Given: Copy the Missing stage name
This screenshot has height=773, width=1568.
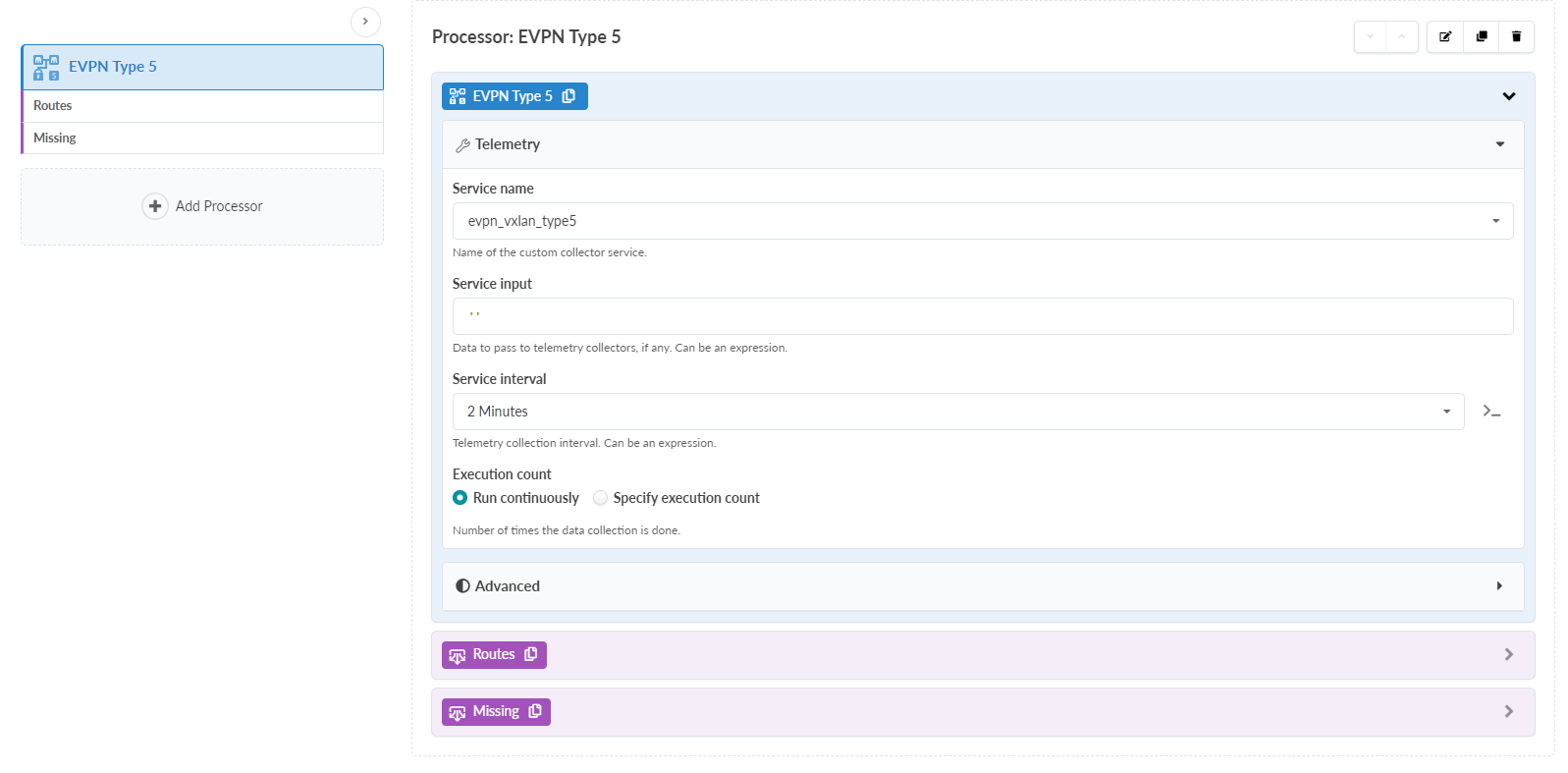Looking at the screenshot, I should coord(534,711).
